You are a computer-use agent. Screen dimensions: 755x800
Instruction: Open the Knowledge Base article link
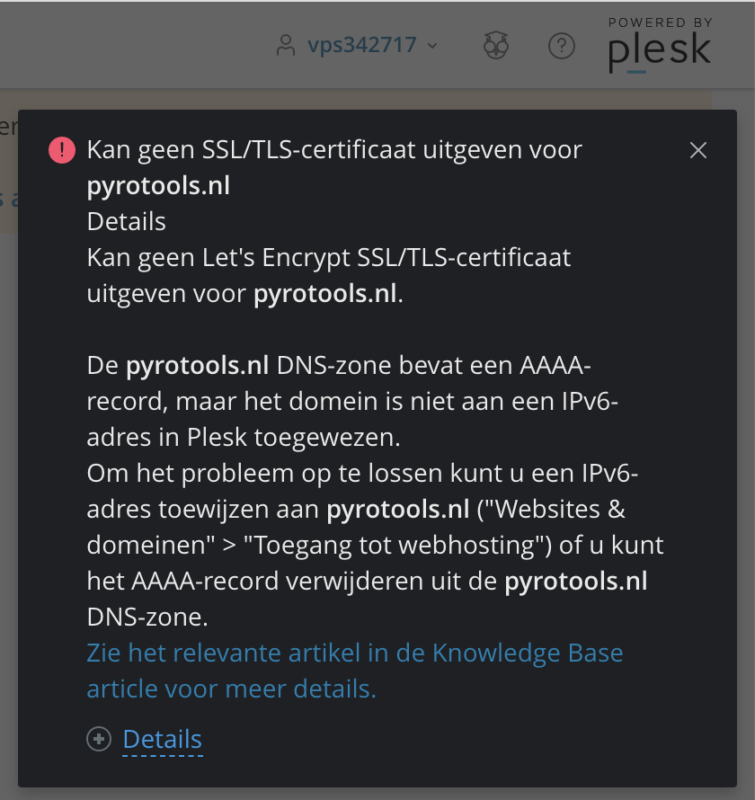click(355, 653)
